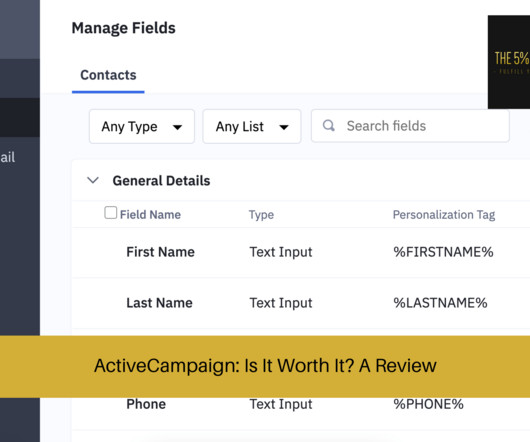This screenshot has height=442, width=530.
Task: Click the THE 5% logo thumbnail
Action: pyautogui.click(x=509, y=62)
